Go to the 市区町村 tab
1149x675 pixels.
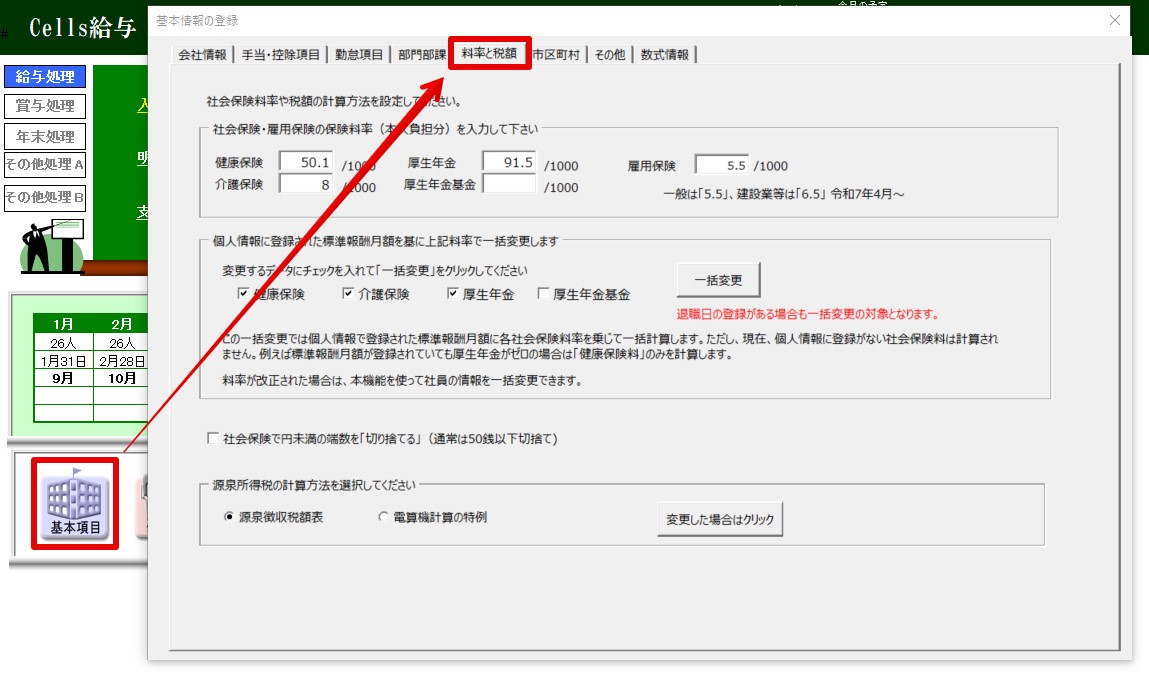556,55
